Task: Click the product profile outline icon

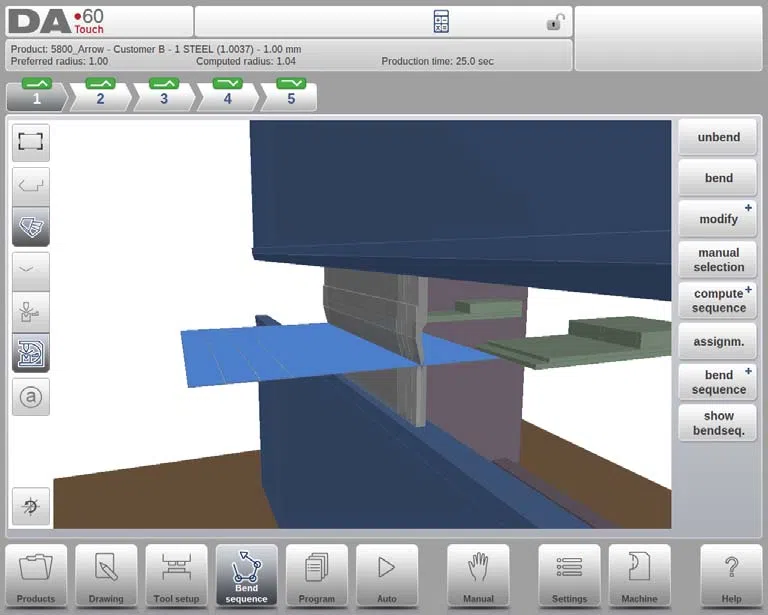Action: pyautogui.click(x=30, y=186)
